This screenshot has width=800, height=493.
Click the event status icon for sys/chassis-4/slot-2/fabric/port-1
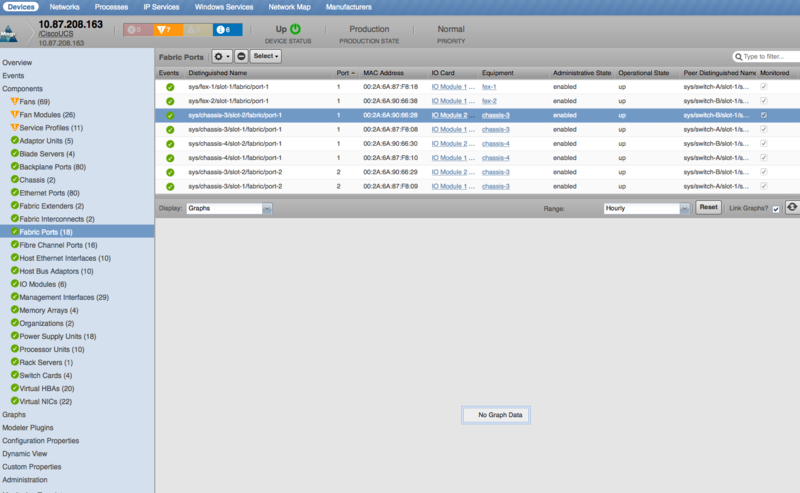click(x=170, y=144)
